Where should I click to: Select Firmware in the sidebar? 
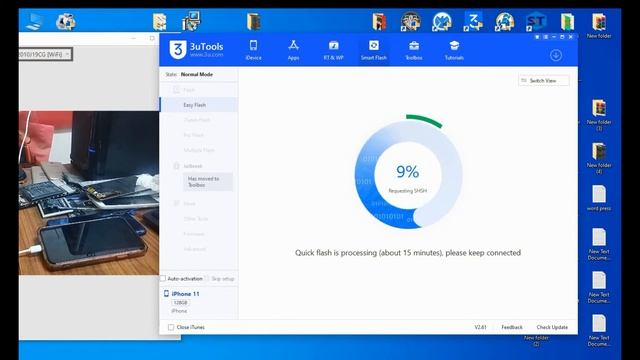(x=194, y=234)
